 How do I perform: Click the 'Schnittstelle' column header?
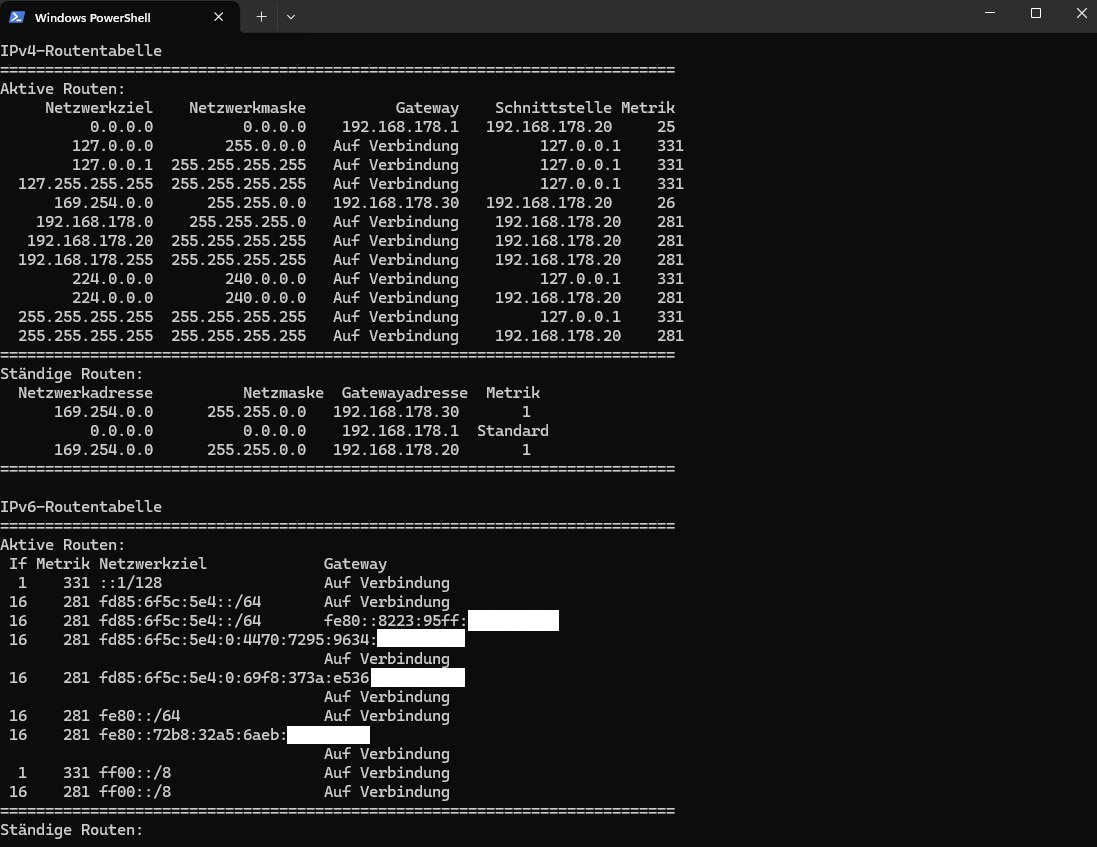tap(553, 108)
